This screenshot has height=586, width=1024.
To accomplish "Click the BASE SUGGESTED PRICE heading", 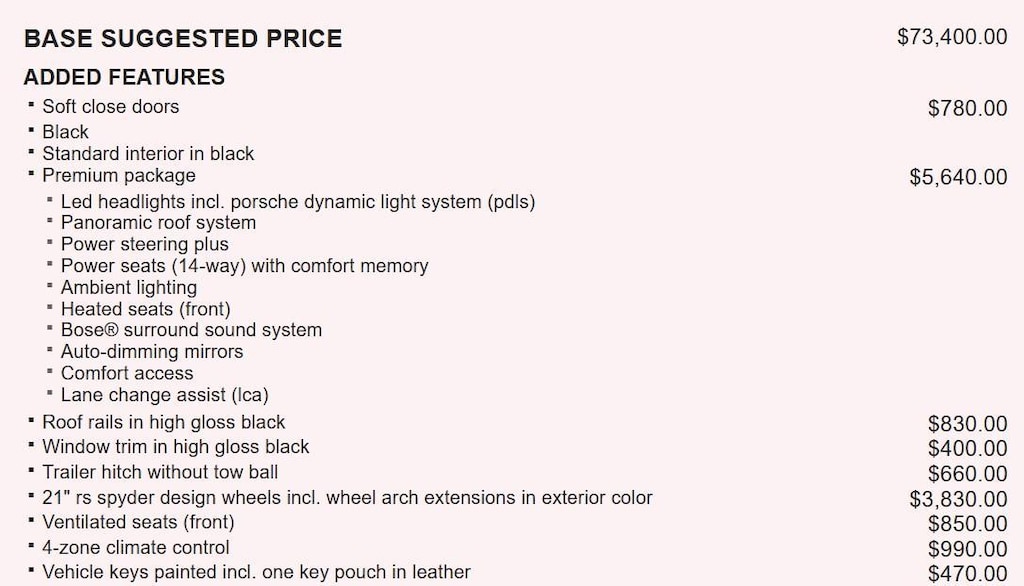I will pos(183,39).
